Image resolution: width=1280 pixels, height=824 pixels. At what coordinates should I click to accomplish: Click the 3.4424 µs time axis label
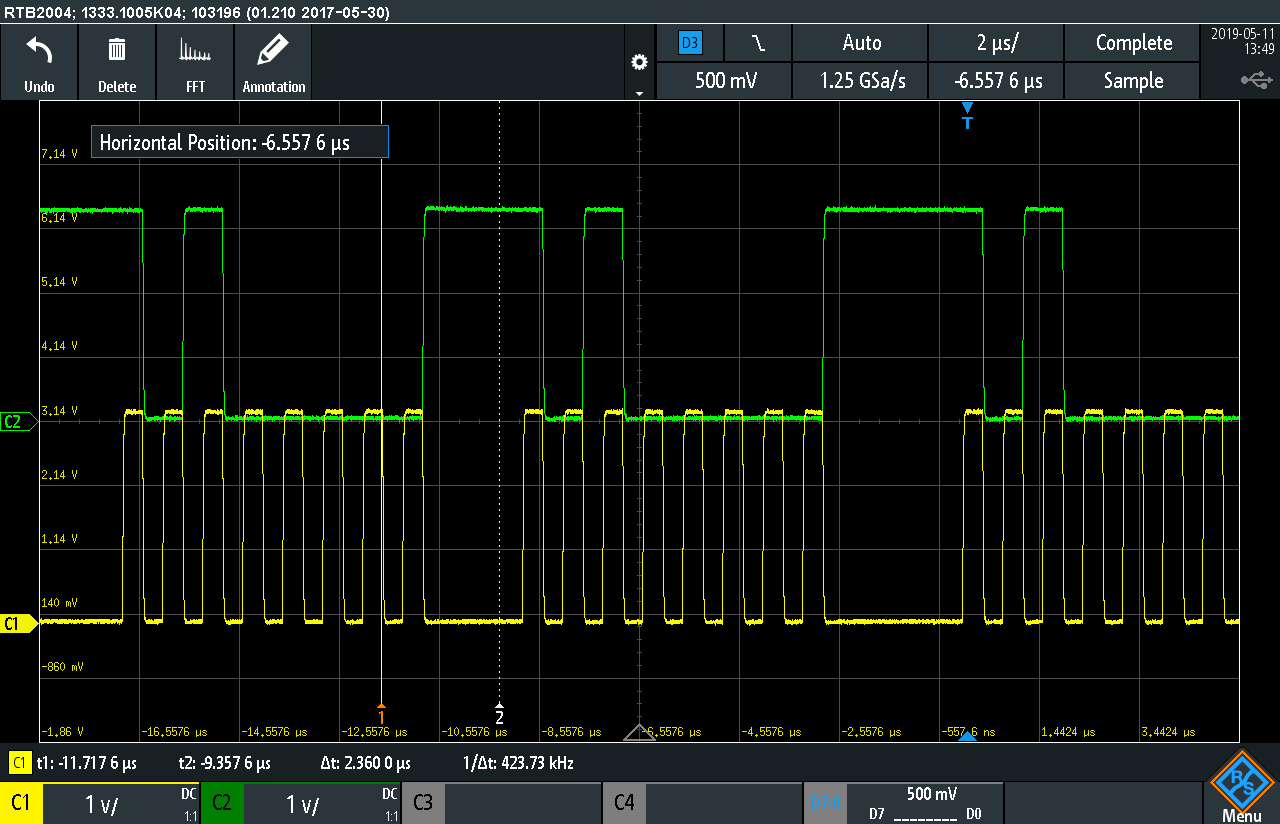pos(1169,731)
